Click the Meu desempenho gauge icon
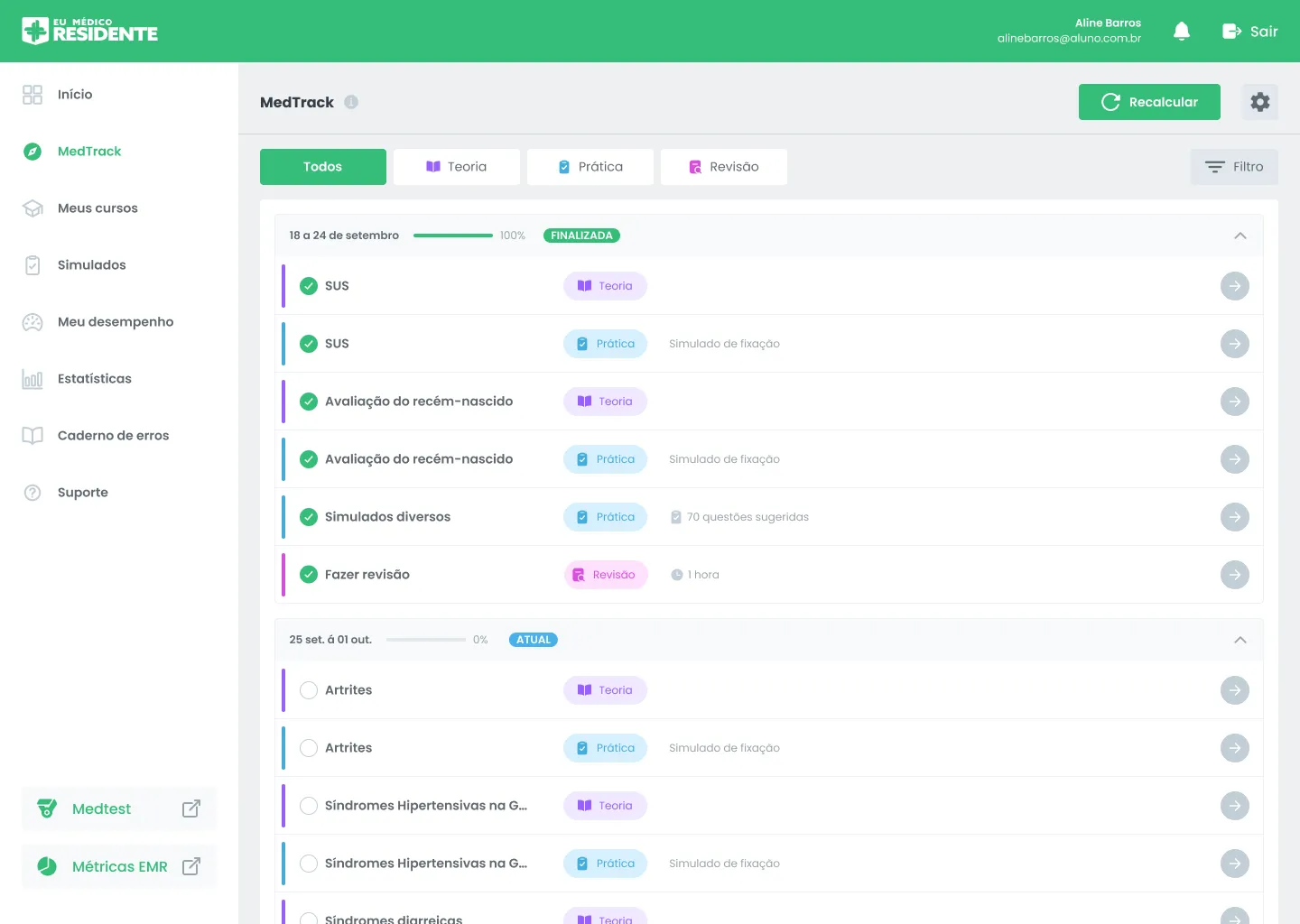1300x924 pixels. [32, 322]
